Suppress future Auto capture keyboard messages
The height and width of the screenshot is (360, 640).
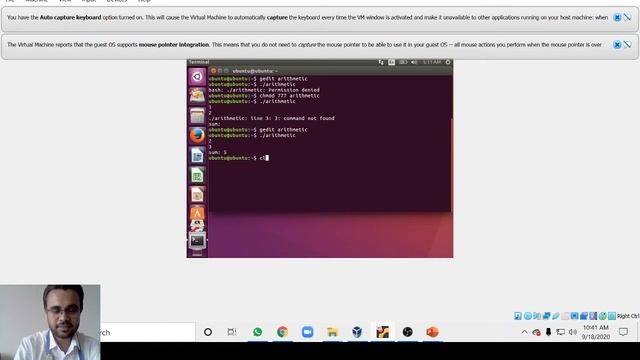point(627,18)
